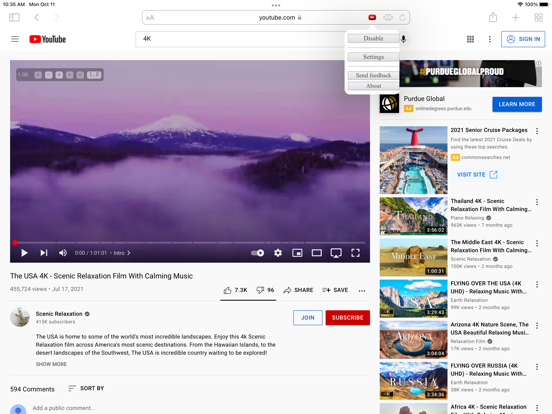
Task: Select Disable in the extension popup
Action: pos(374,38)
